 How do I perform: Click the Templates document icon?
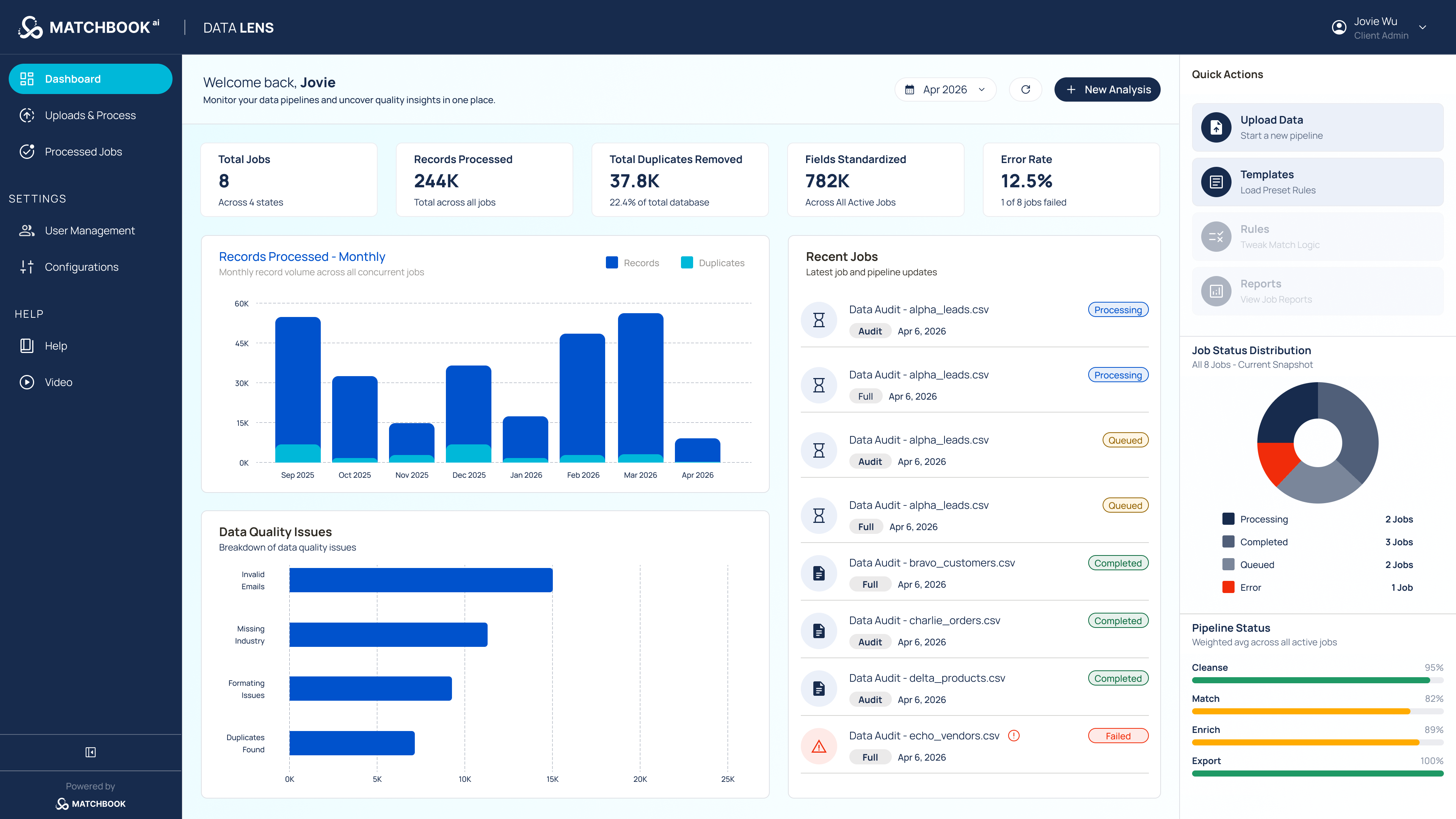tap(1216, 182)
